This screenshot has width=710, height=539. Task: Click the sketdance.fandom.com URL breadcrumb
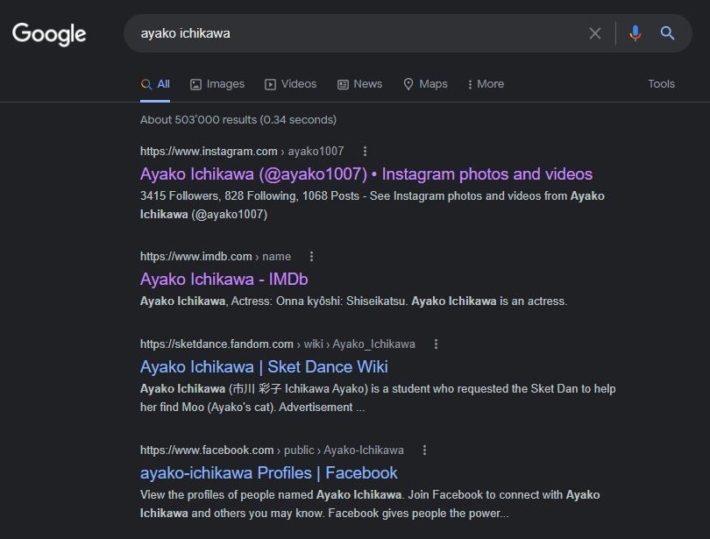pos(278,344)
